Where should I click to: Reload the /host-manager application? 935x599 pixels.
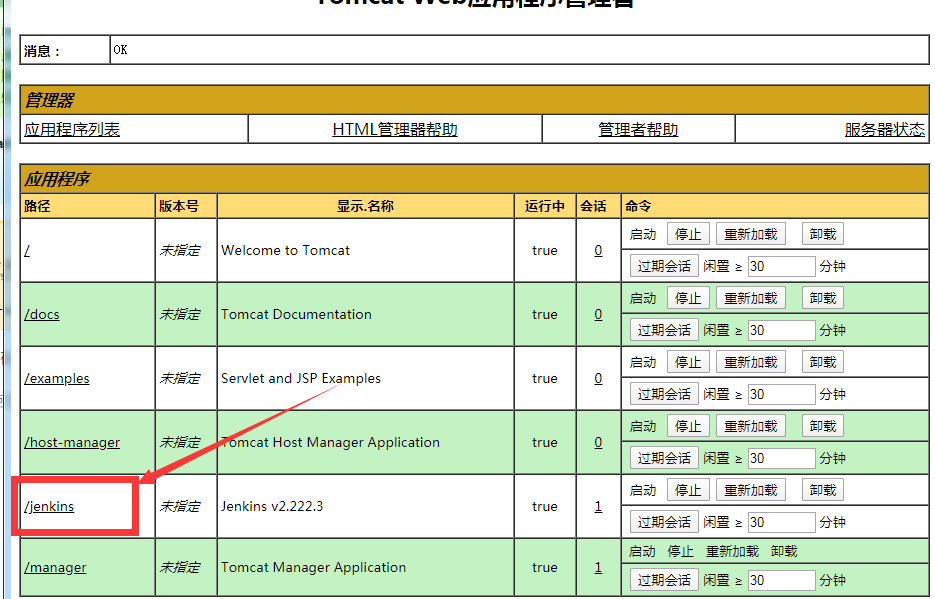751,426
